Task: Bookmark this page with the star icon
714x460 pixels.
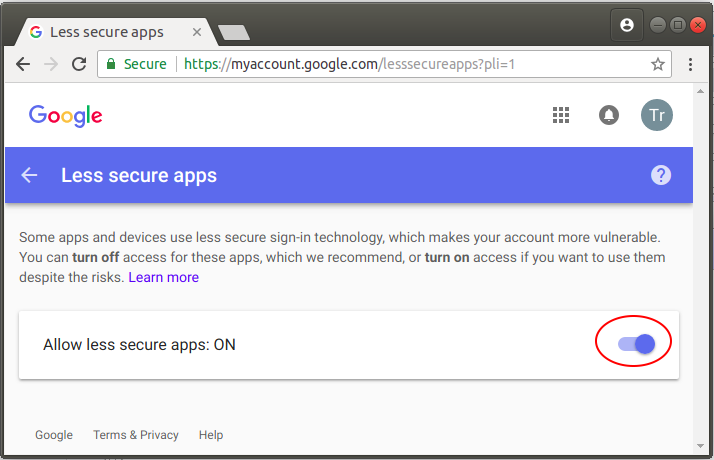Action: coord(658,64)
